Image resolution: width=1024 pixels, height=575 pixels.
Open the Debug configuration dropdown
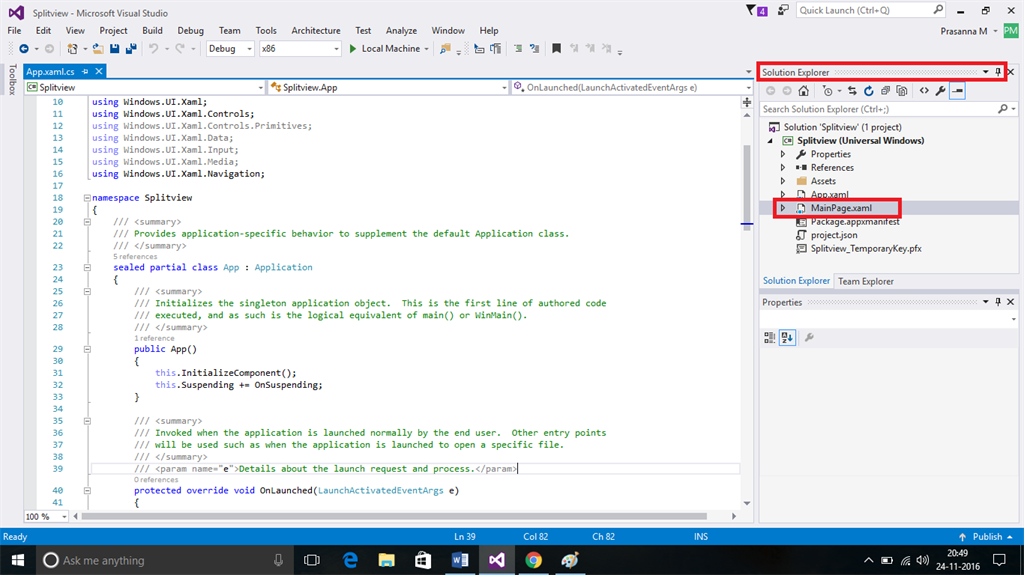(229, 48)
